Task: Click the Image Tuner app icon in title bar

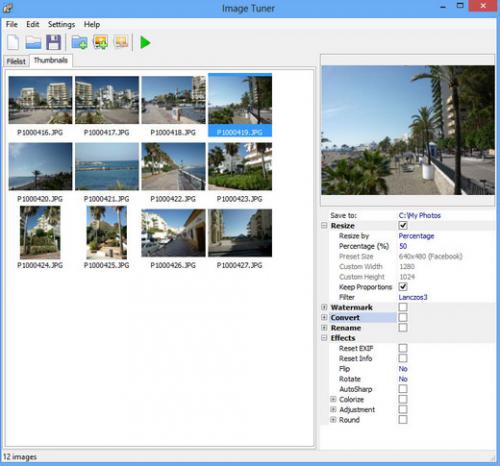Action: click(x=7, y=8)
